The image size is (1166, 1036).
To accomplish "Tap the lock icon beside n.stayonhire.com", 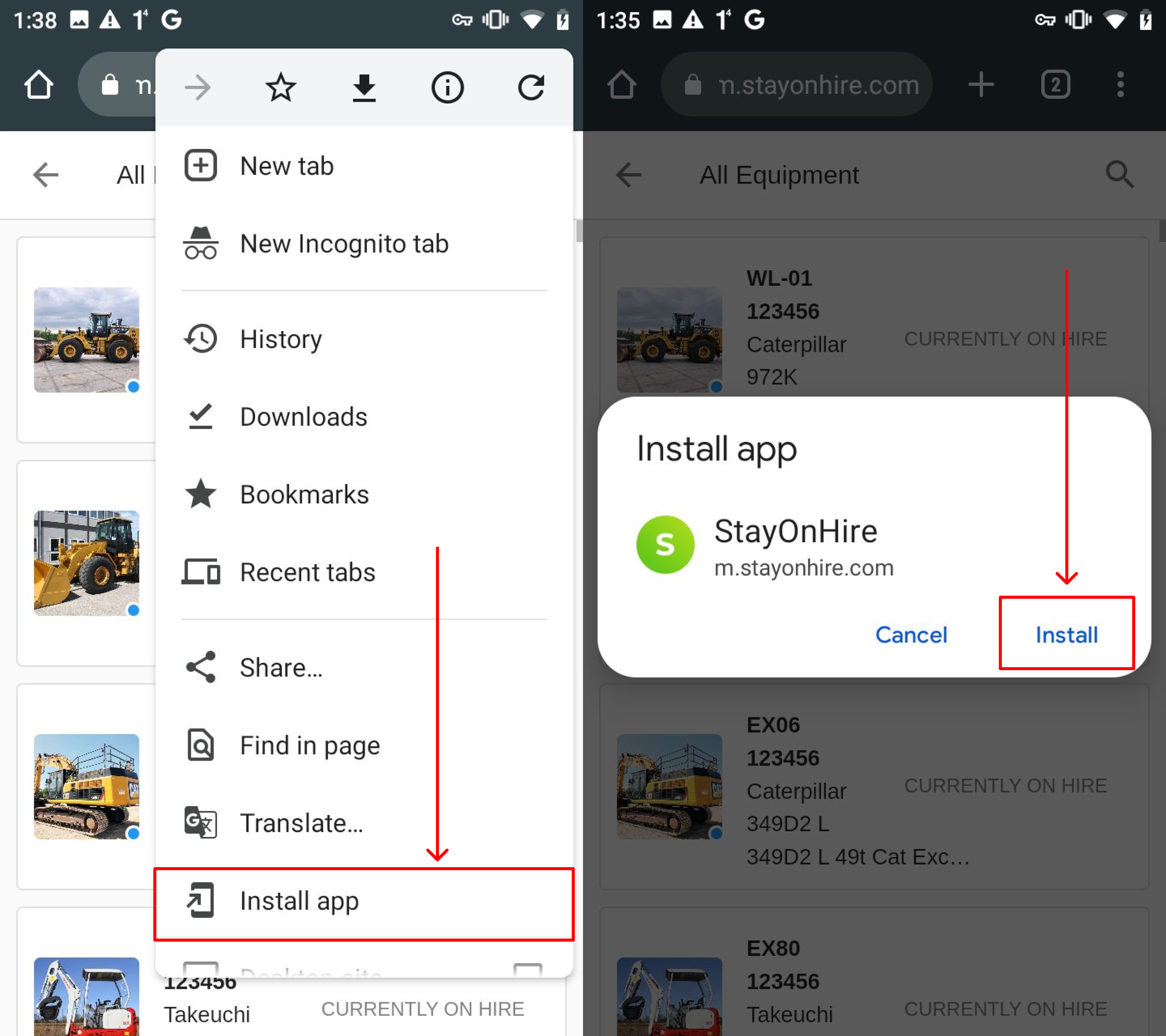I will tap(693, 85).
